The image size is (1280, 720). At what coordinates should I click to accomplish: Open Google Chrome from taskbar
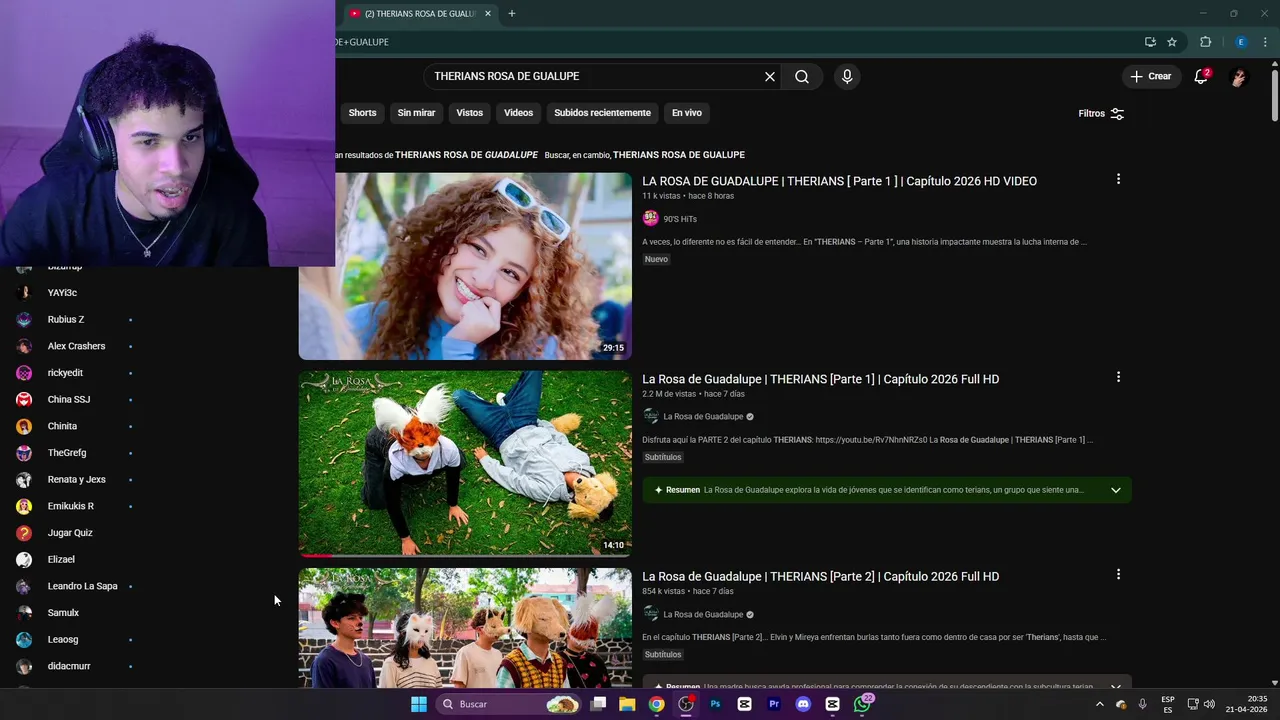656,704
